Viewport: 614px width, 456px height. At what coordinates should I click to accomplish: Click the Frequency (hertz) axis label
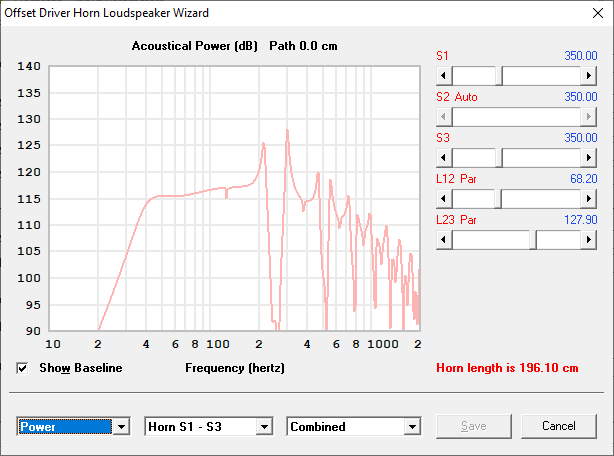click(235, 368)
